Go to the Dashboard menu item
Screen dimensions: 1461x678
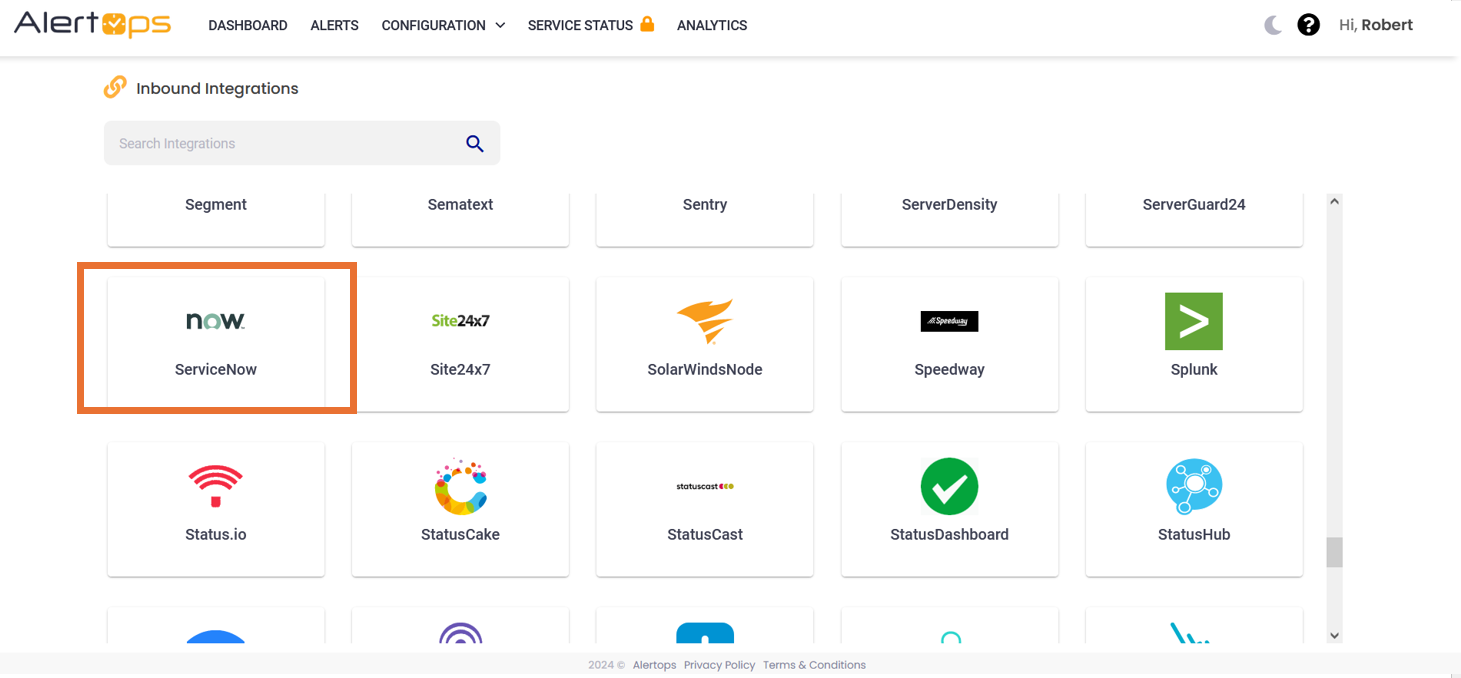click(x=248, y=25)
